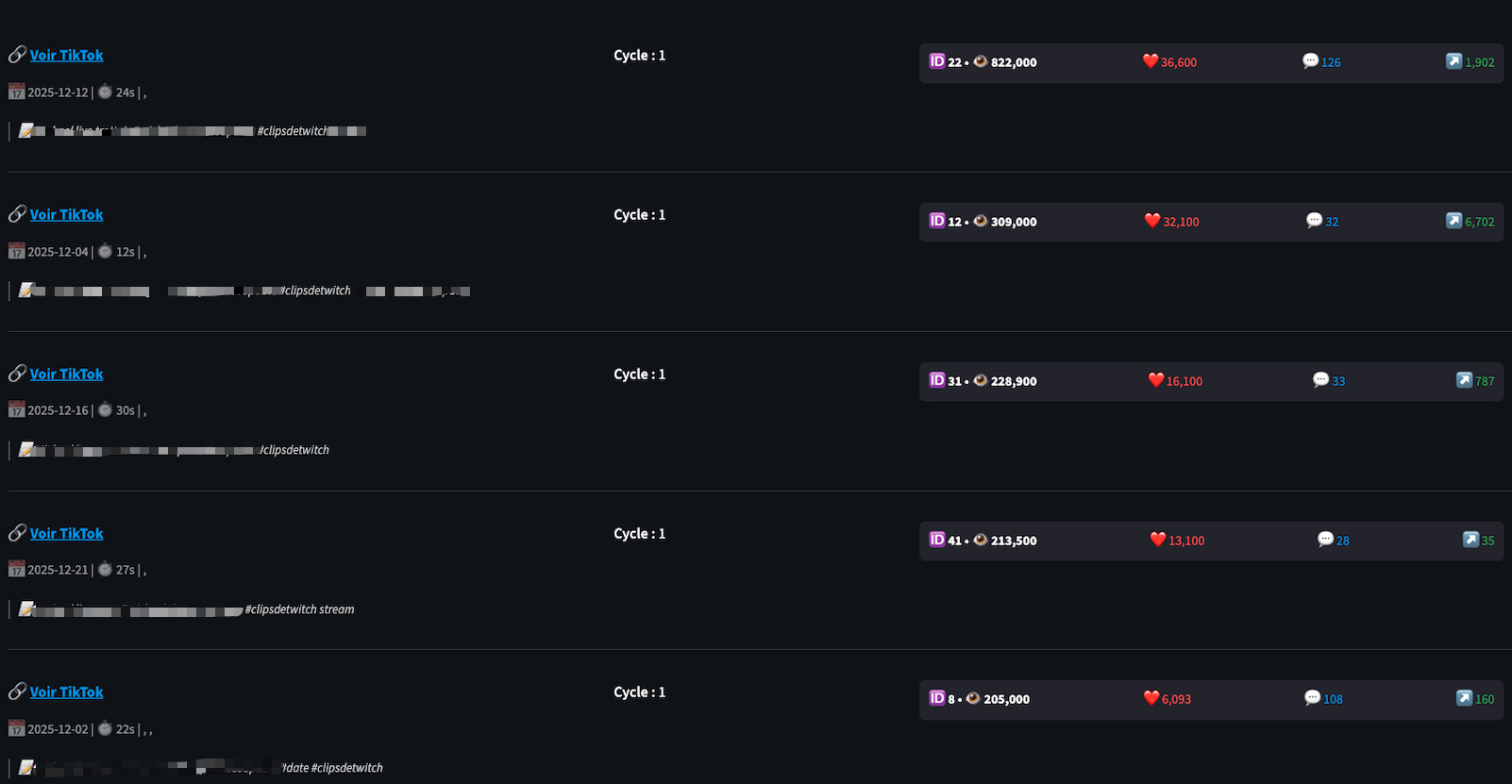The image size is (1512, 784).
Task: Click the purple ID badge numbered 41
Action: tap(937, 540)
